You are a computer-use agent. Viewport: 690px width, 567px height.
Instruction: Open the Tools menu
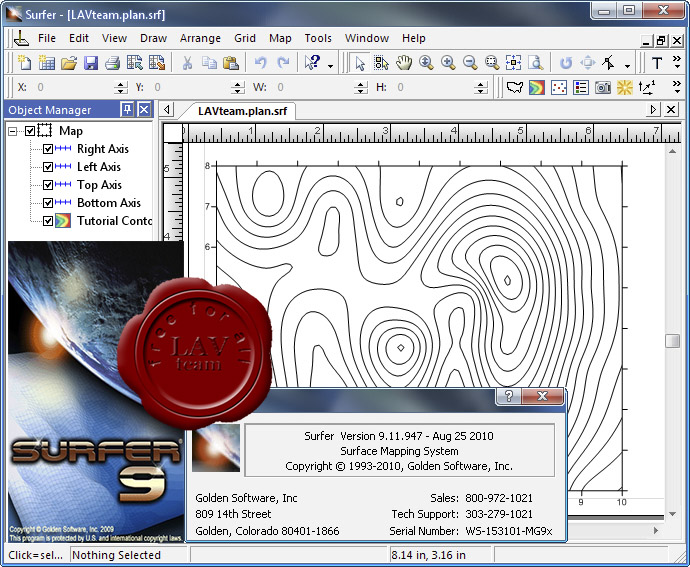[x=318, y=38]
